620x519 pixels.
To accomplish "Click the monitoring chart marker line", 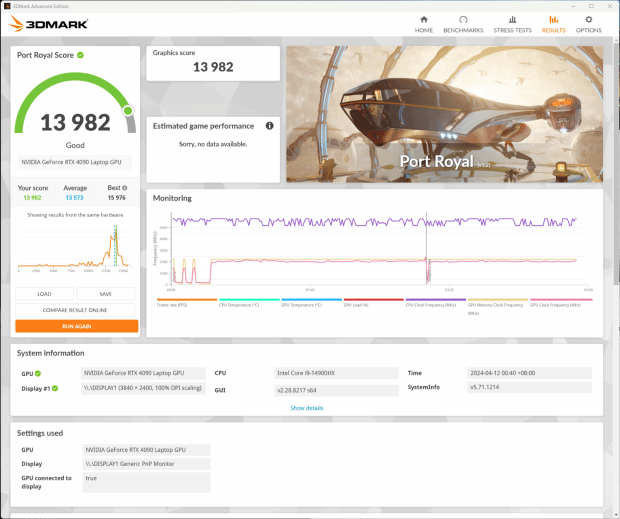I will 426,247.
